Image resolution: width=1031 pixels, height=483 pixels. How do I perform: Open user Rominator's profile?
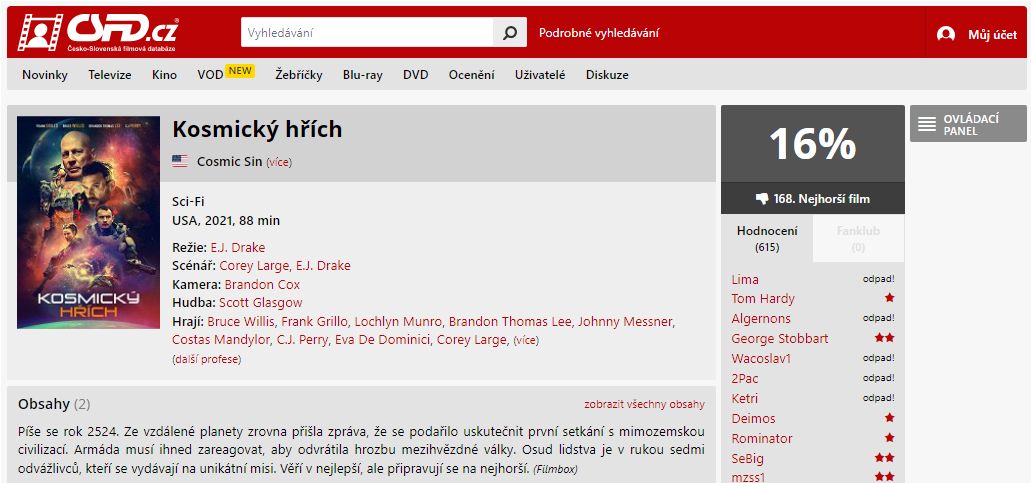tap(762, 438)
